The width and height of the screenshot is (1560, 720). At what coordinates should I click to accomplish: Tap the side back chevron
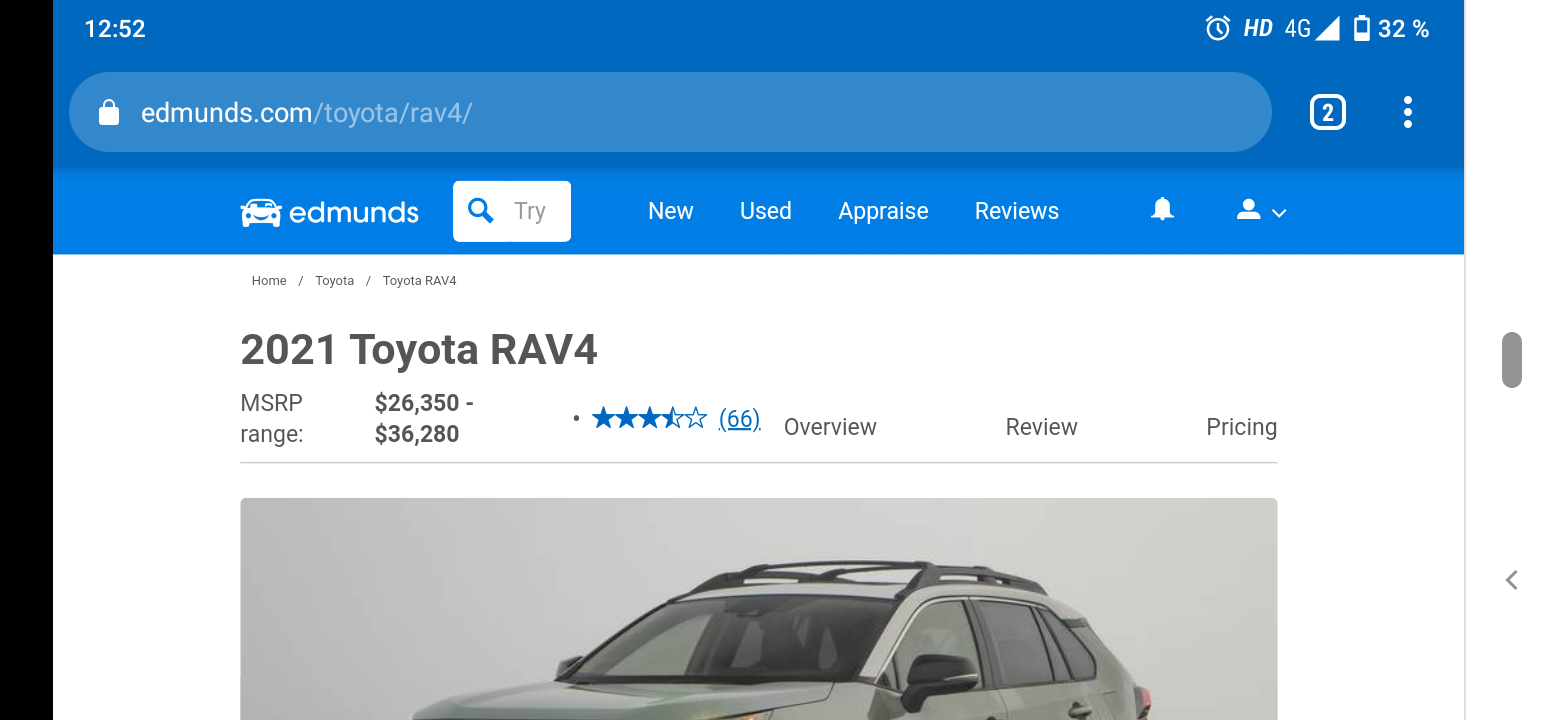[x=1512, y=580]
